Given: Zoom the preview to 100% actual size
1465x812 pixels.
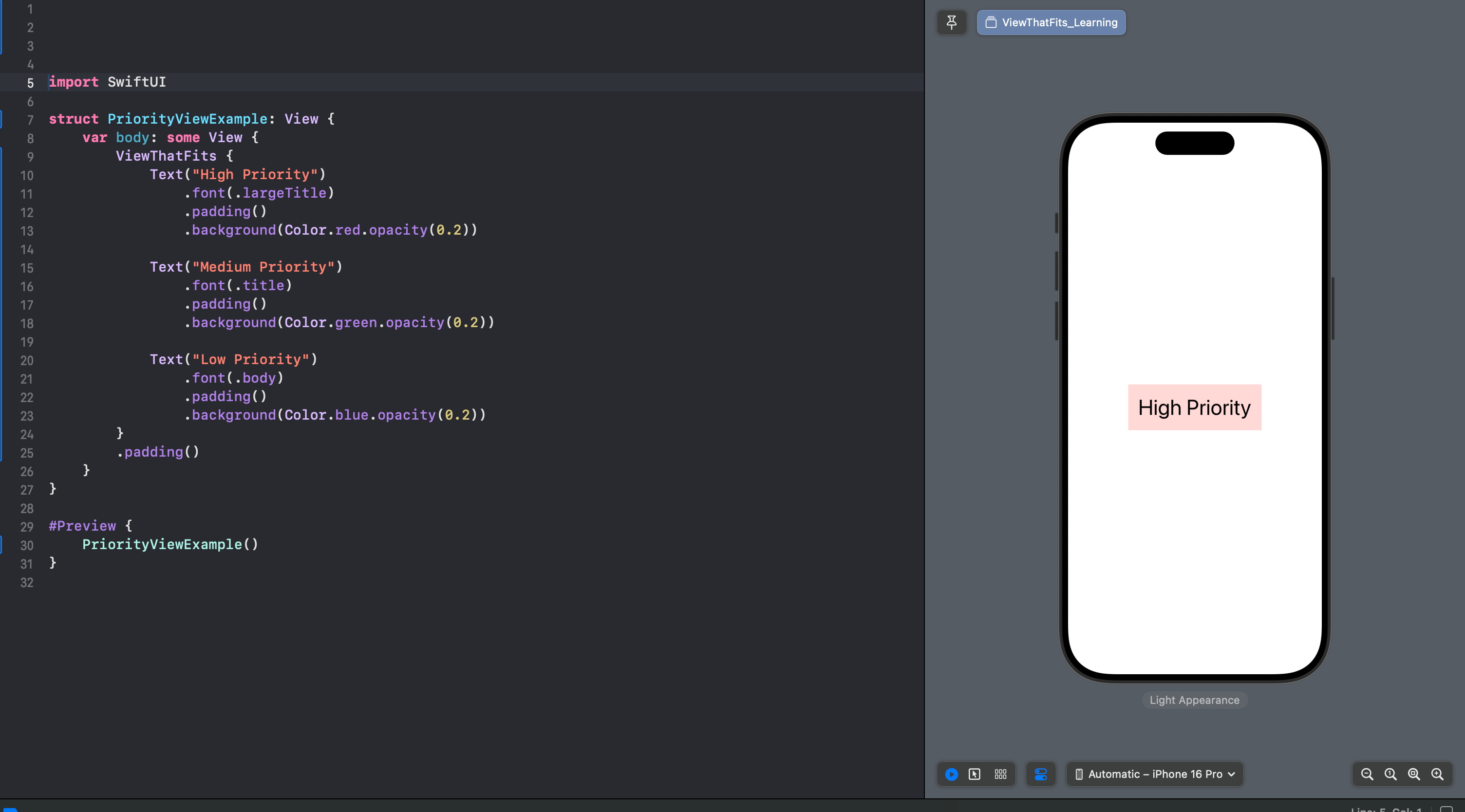Looking at the screenshot, I should tap(1390, 774).
